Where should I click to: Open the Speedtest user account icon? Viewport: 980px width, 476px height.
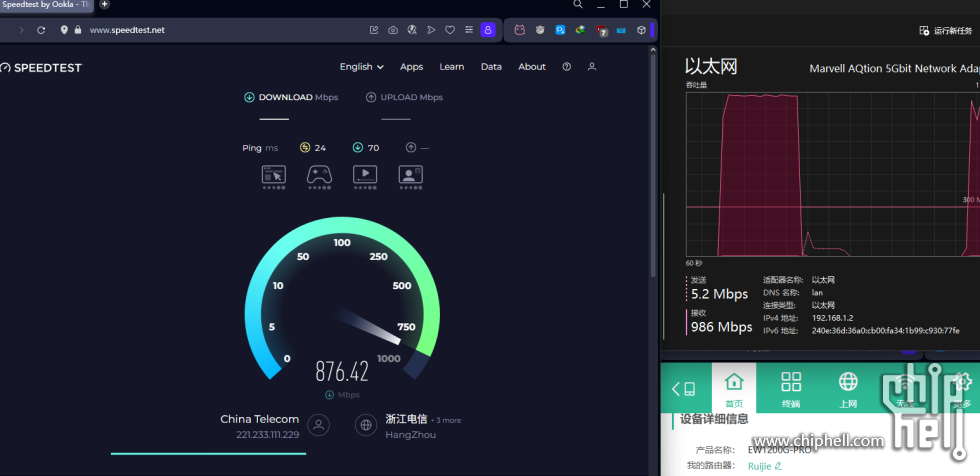pos(592,67)
